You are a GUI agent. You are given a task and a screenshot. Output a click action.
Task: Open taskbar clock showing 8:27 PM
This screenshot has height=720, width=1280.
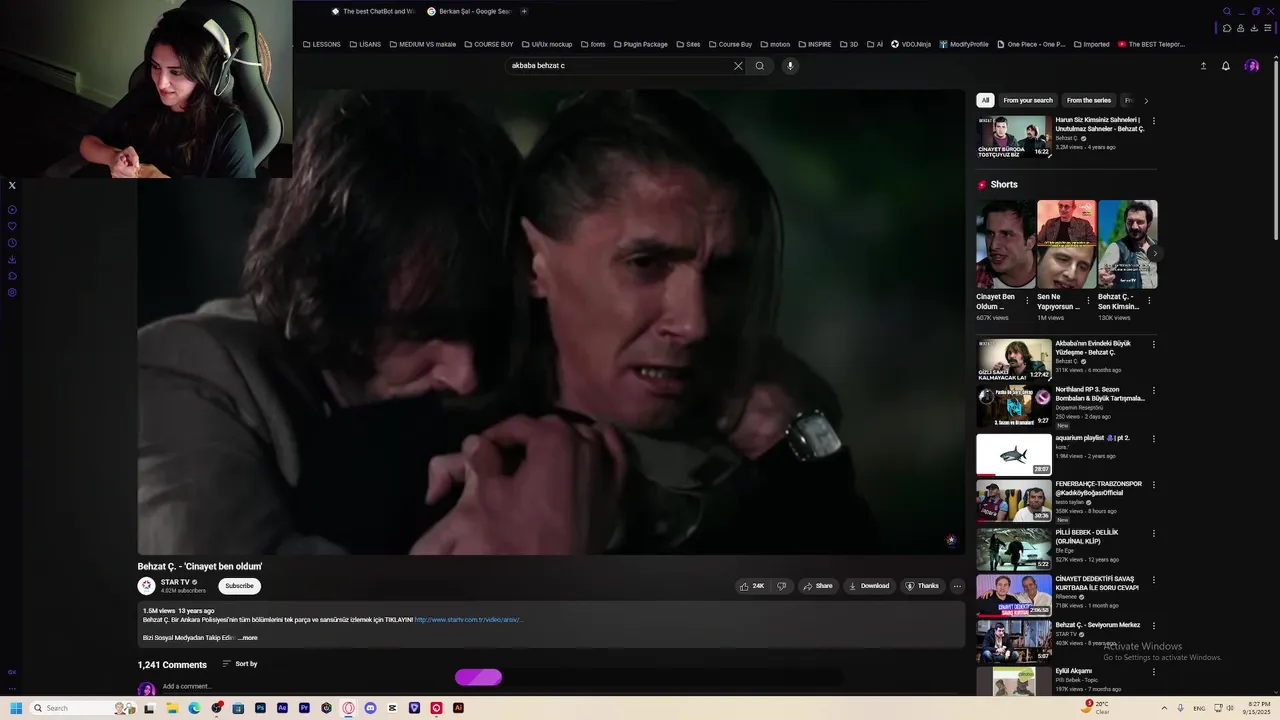(x=1256, y=708)
